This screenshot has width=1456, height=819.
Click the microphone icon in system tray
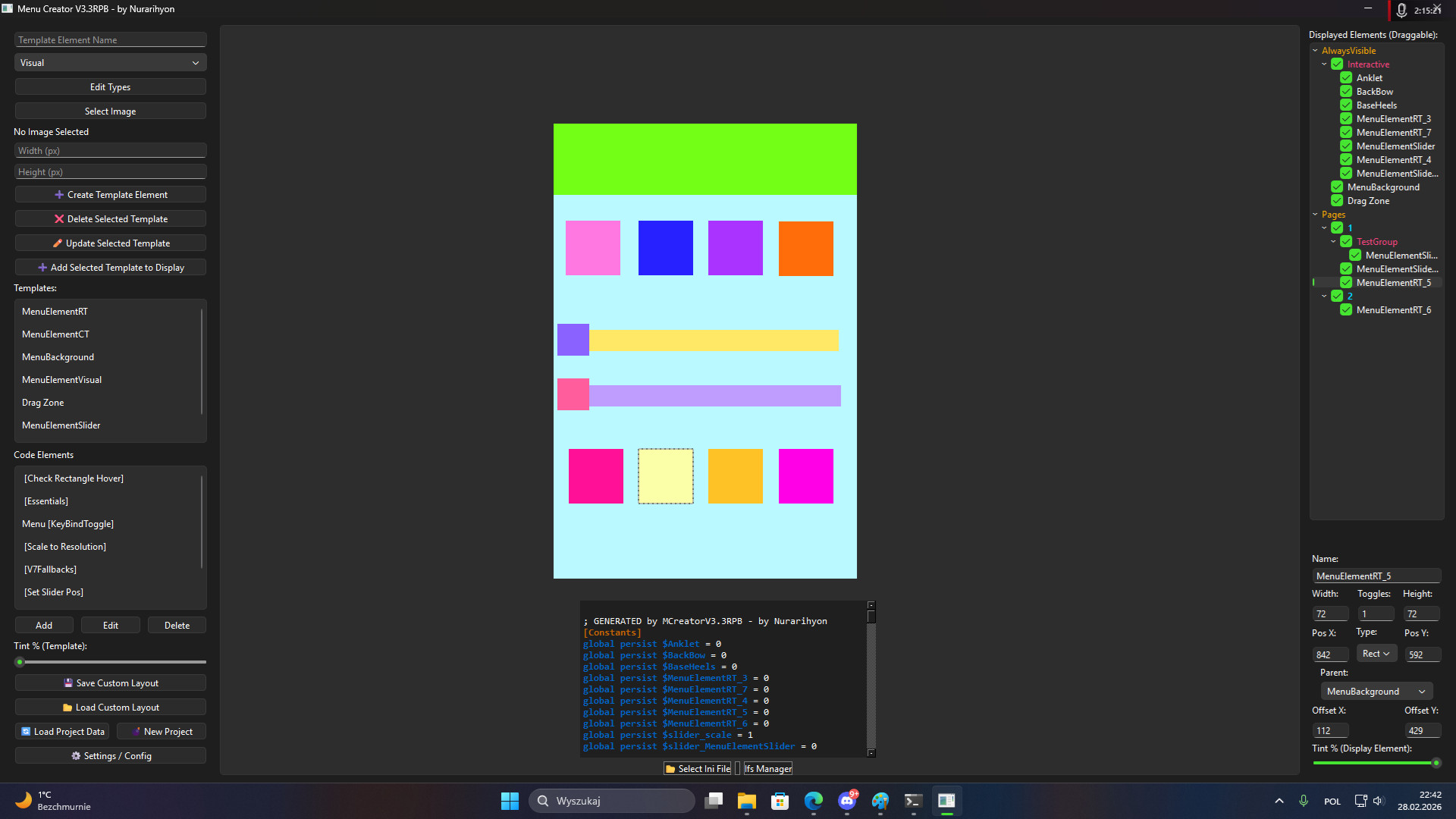tap(1304, 801)
